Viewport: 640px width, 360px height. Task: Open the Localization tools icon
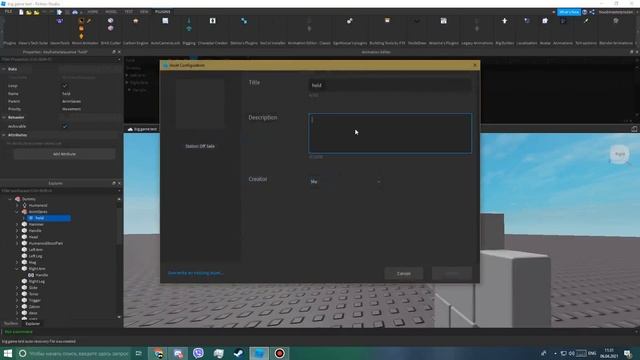[x=527, y=21]
